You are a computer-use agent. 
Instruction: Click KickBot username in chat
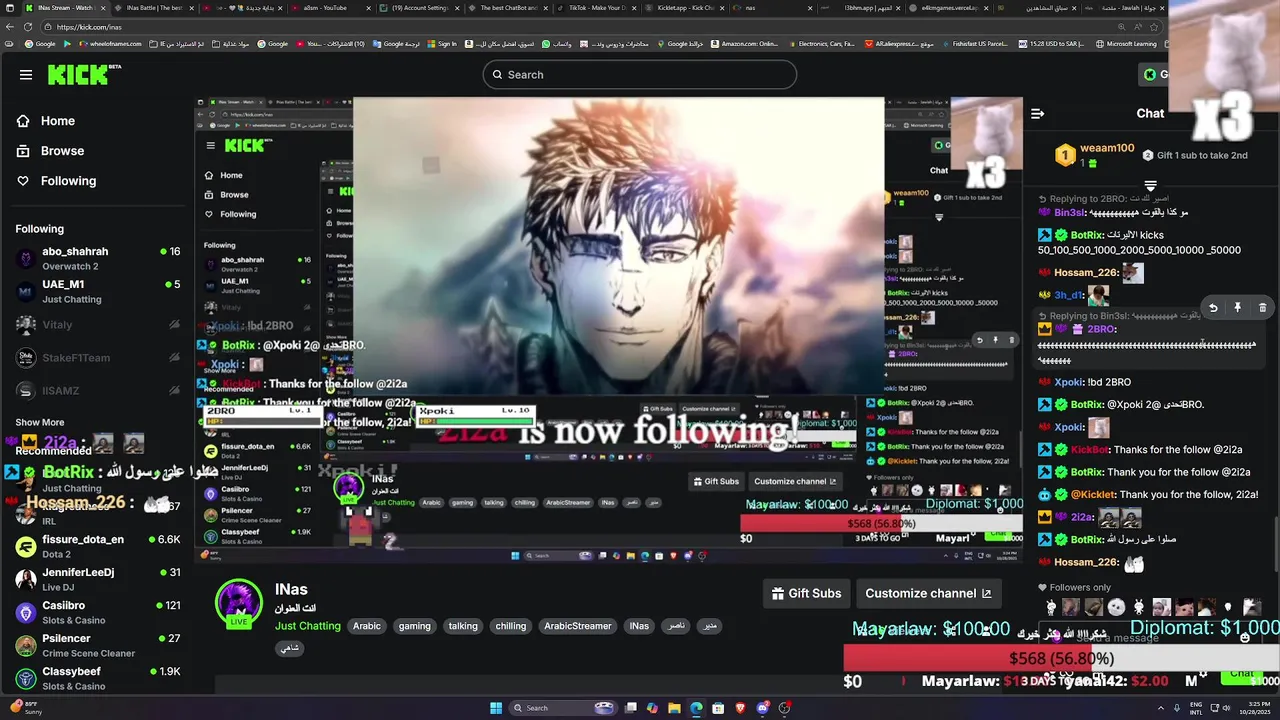pyautogui.click(x=1089, y=450)
